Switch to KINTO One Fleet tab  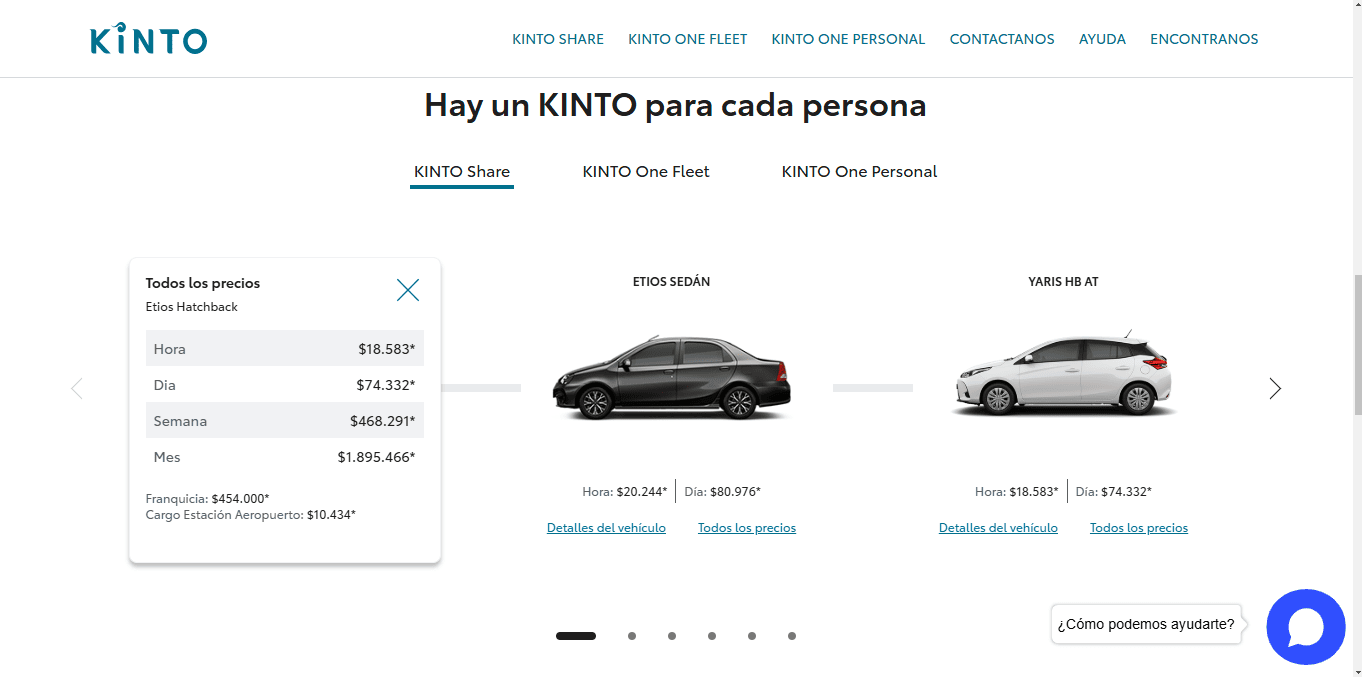coord(646,172)
